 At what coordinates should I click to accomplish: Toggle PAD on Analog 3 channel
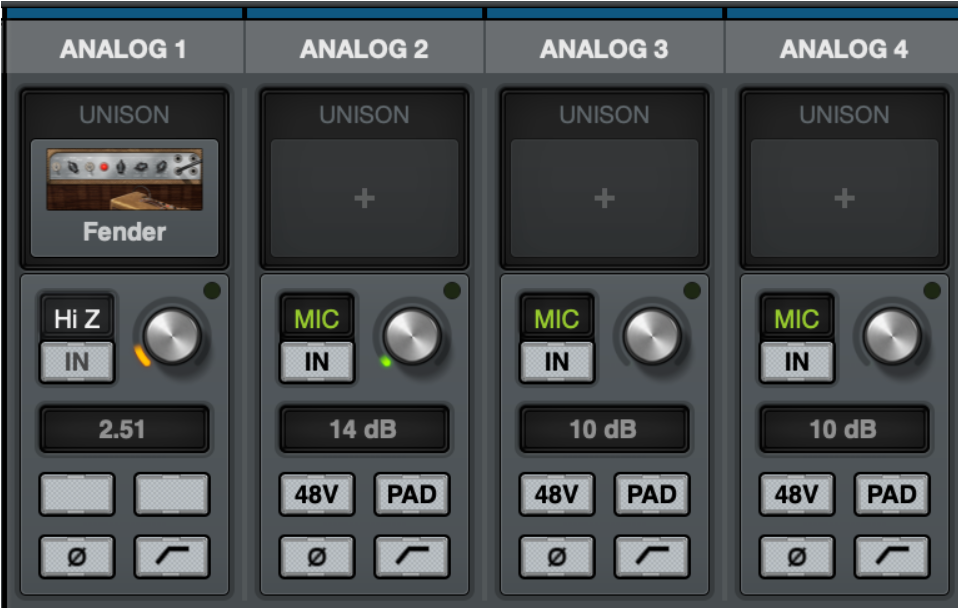pos(652,494)
